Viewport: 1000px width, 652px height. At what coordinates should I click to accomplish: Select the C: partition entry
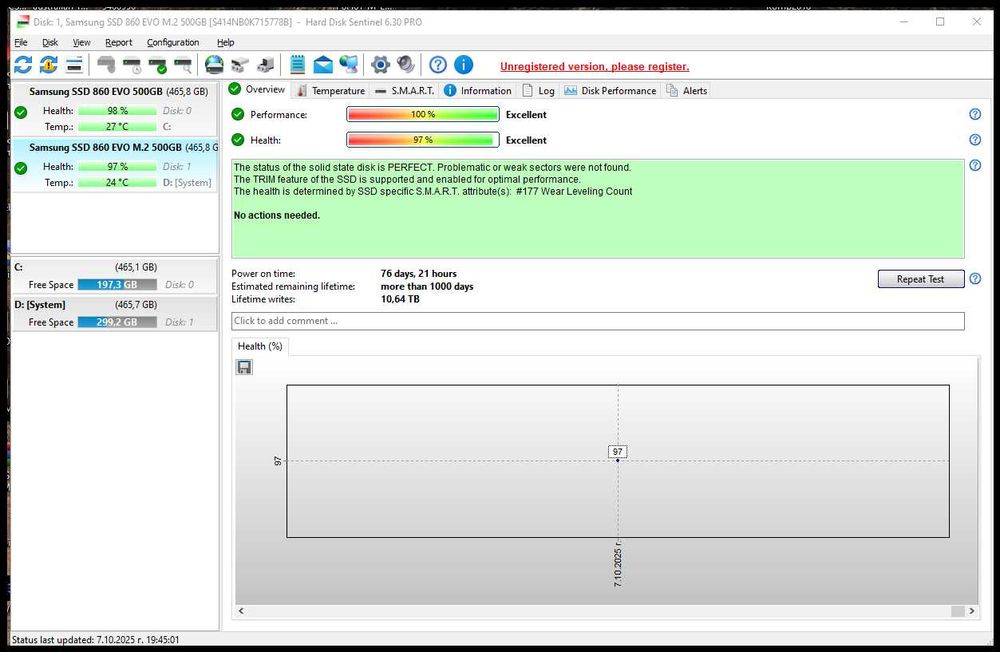pyautogui.click(x=115, y=276)
